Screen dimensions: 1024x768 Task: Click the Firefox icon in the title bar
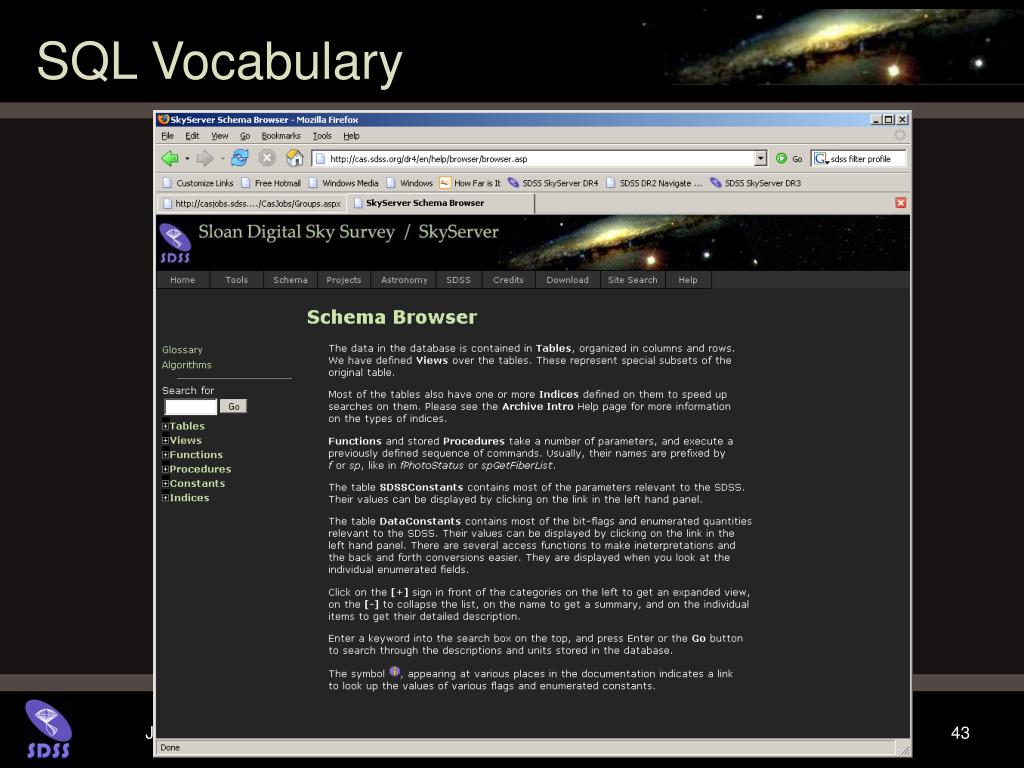[163, 120]
